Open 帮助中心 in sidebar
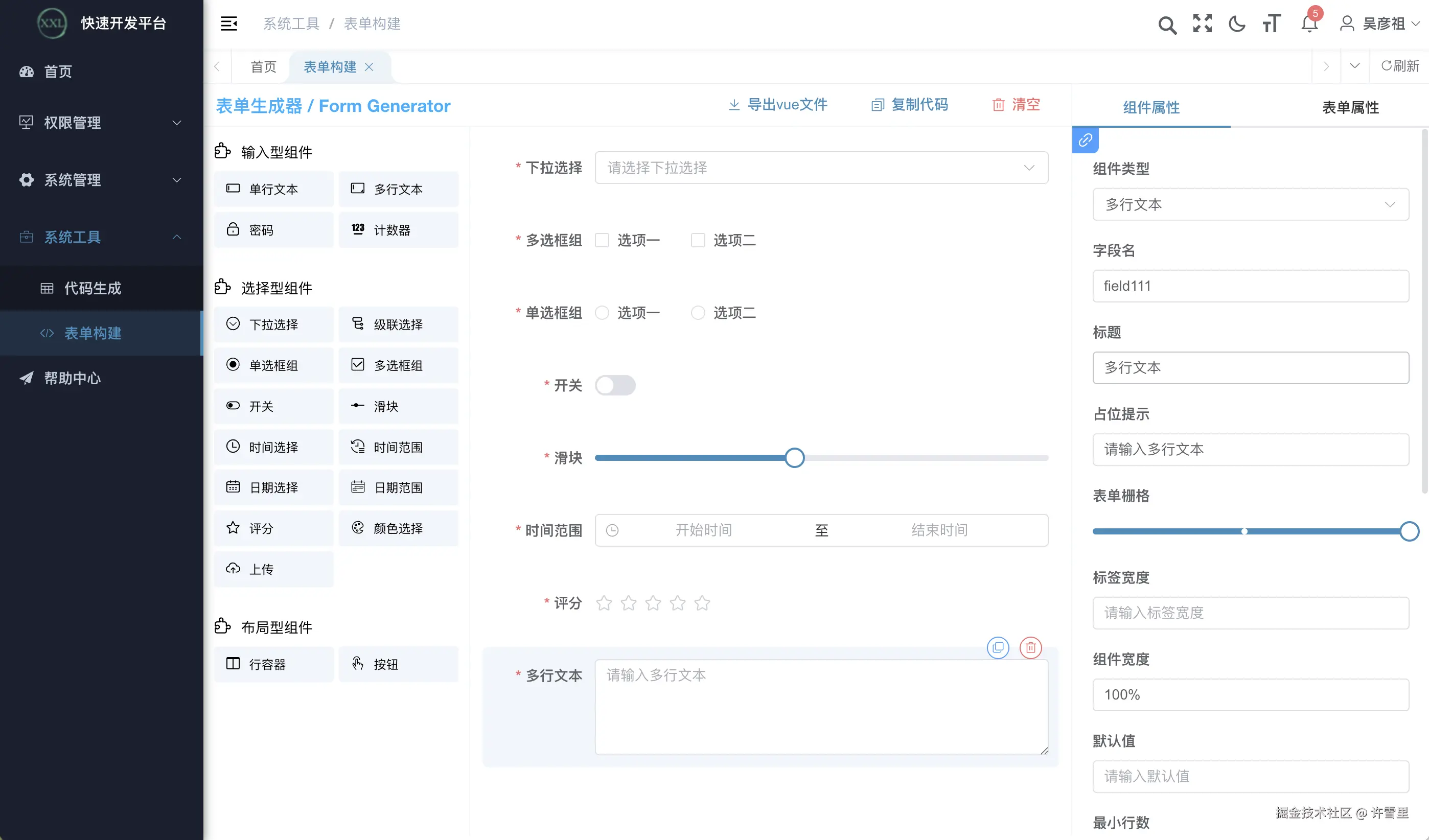This screenshot has height=840, width=1429. pyautogui.click(x=102, y=378)
